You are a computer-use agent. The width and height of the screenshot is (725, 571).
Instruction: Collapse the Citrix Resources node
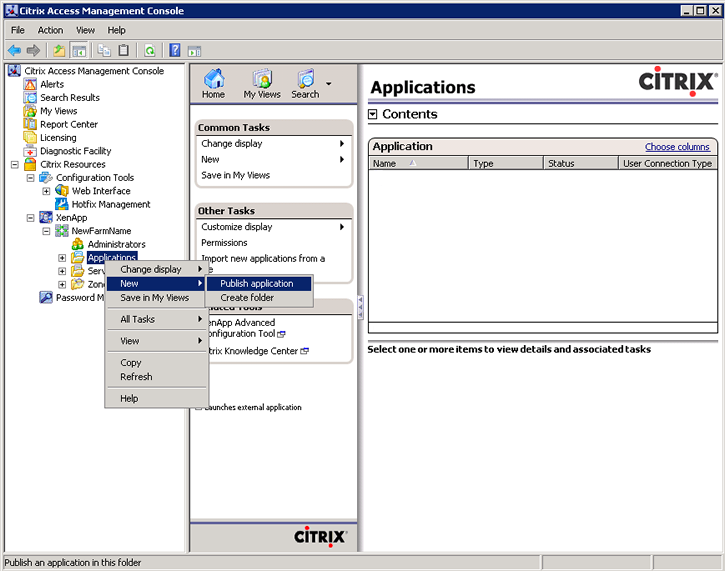[x=15, y=165]
